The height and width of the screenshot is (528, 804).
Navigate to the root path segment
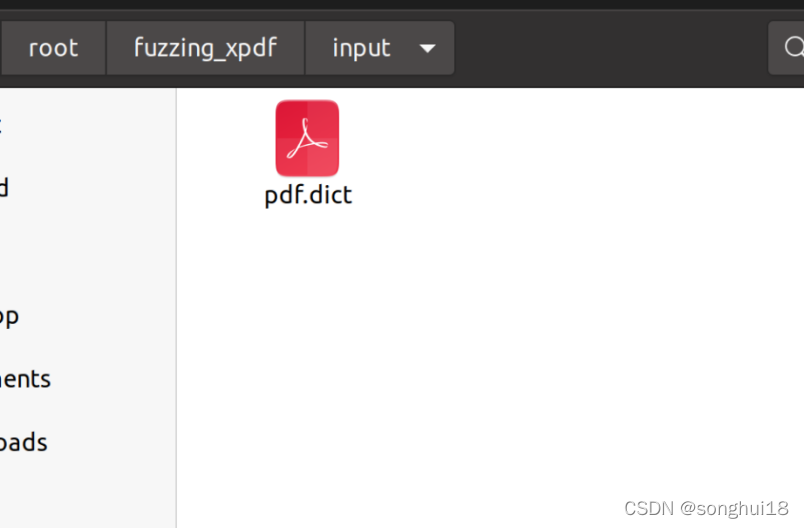[53, 48]
